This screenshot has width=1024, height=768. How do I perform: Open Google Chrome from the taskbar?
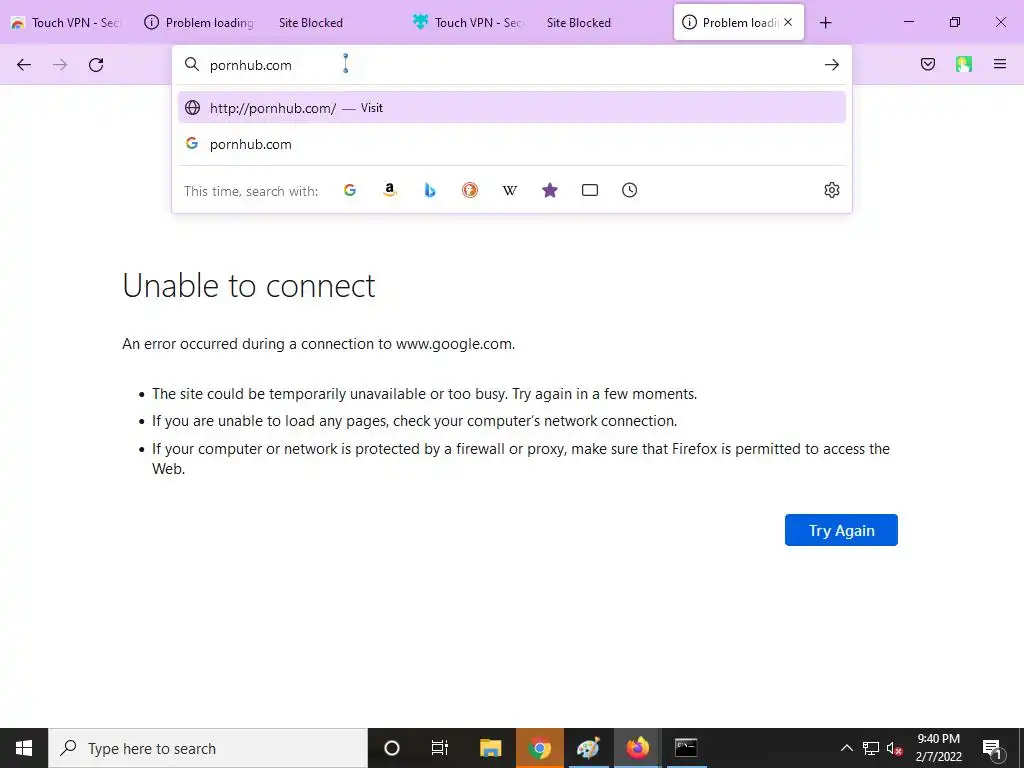(x=539, y=748)
